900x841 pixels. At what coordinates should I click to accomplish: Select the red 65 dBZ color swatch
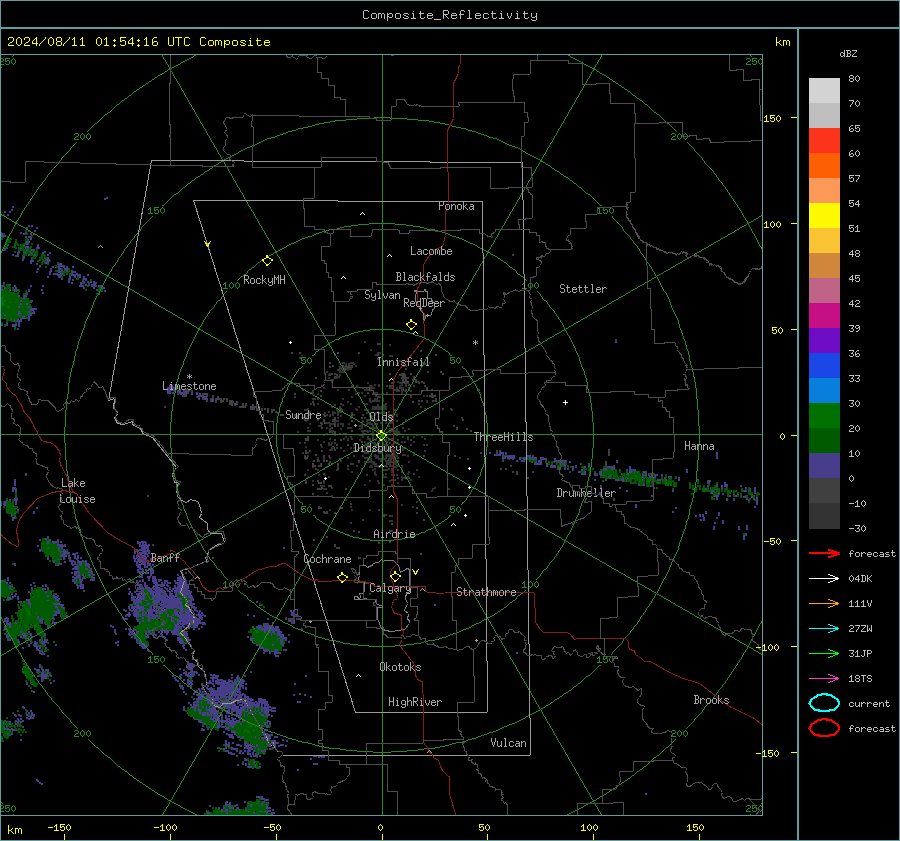coord(824,140)
